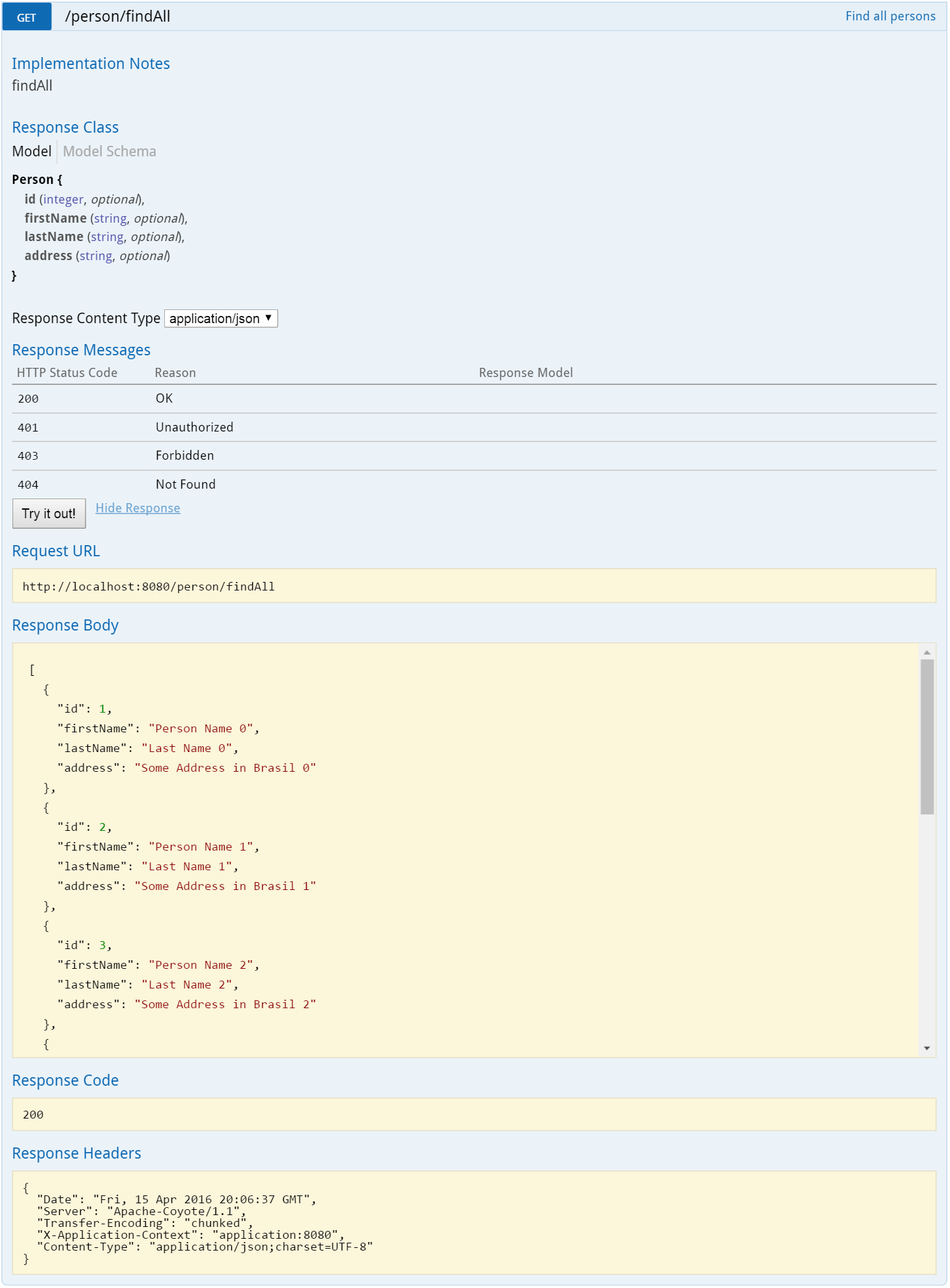The height and width of the screenshot is (1288, 950).
Task: Open the Response Content Type dropdown
Action: point(221,319)
